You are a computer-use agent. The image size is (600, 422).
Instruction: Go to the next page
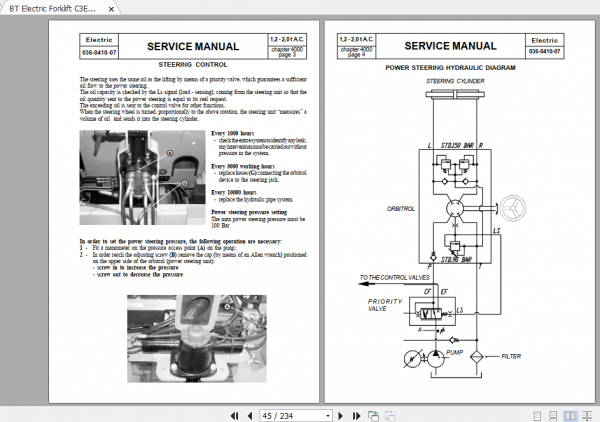(341, 415)
